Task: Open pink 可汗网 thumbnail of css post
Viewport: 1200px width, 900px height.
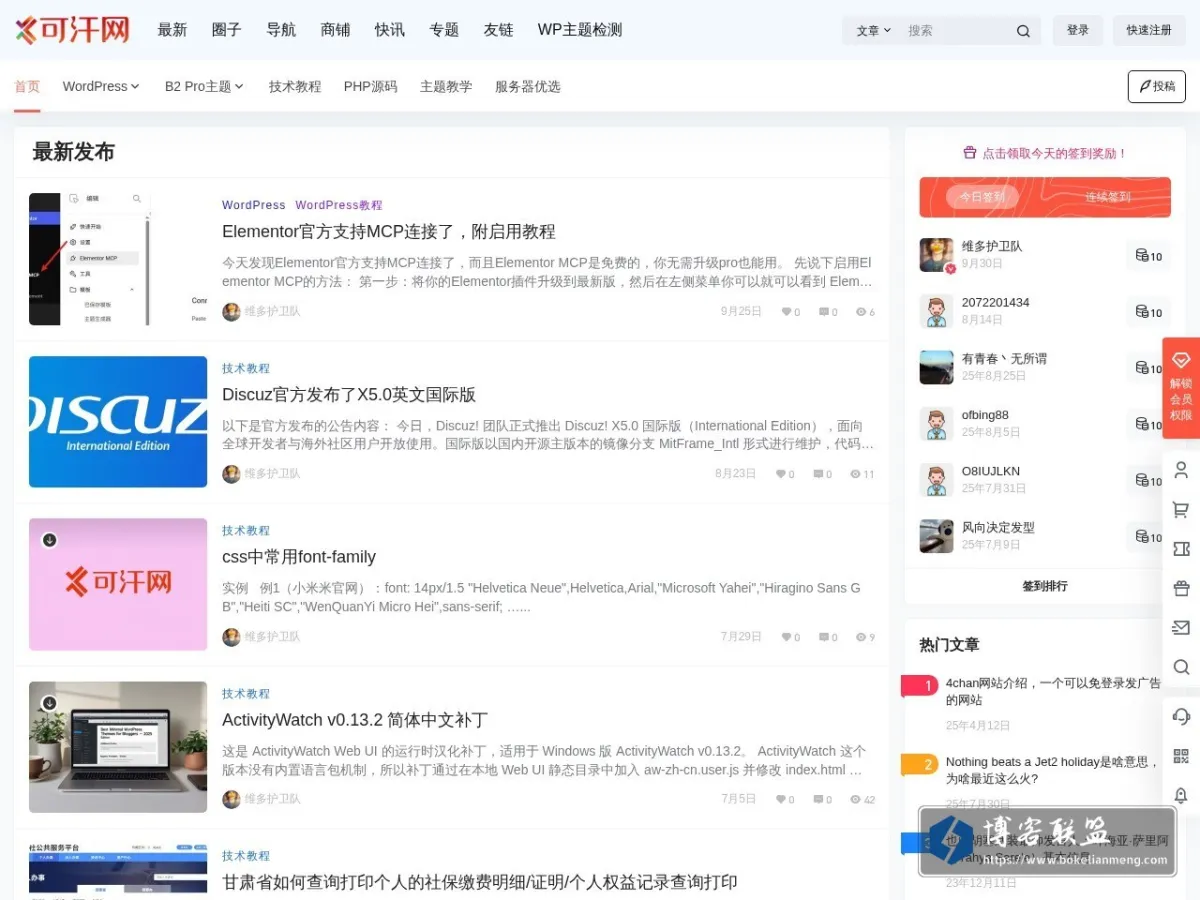Action: tap(118, 585)
